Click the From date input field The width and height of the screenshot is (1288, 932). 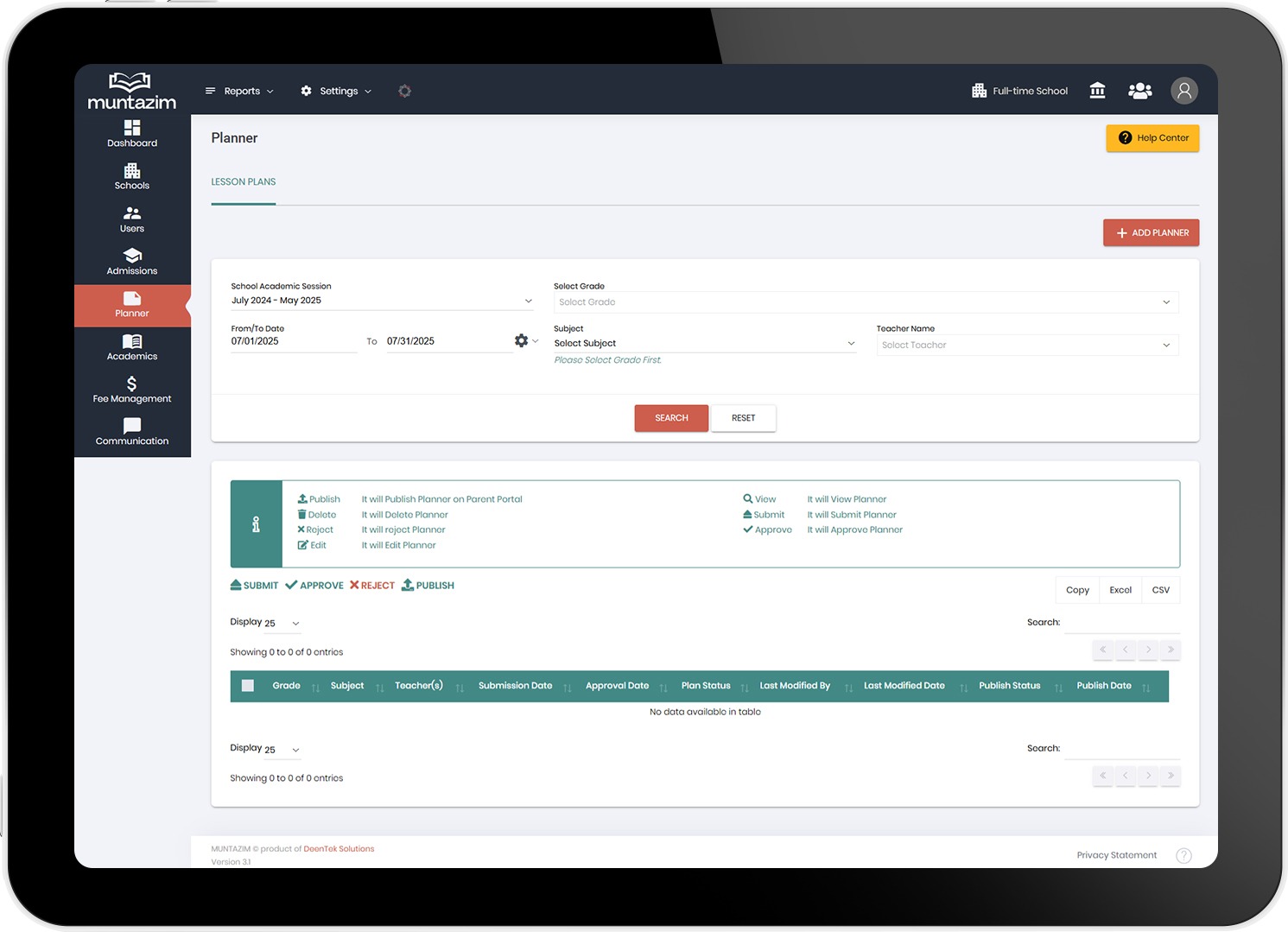[x=293, y=341]
